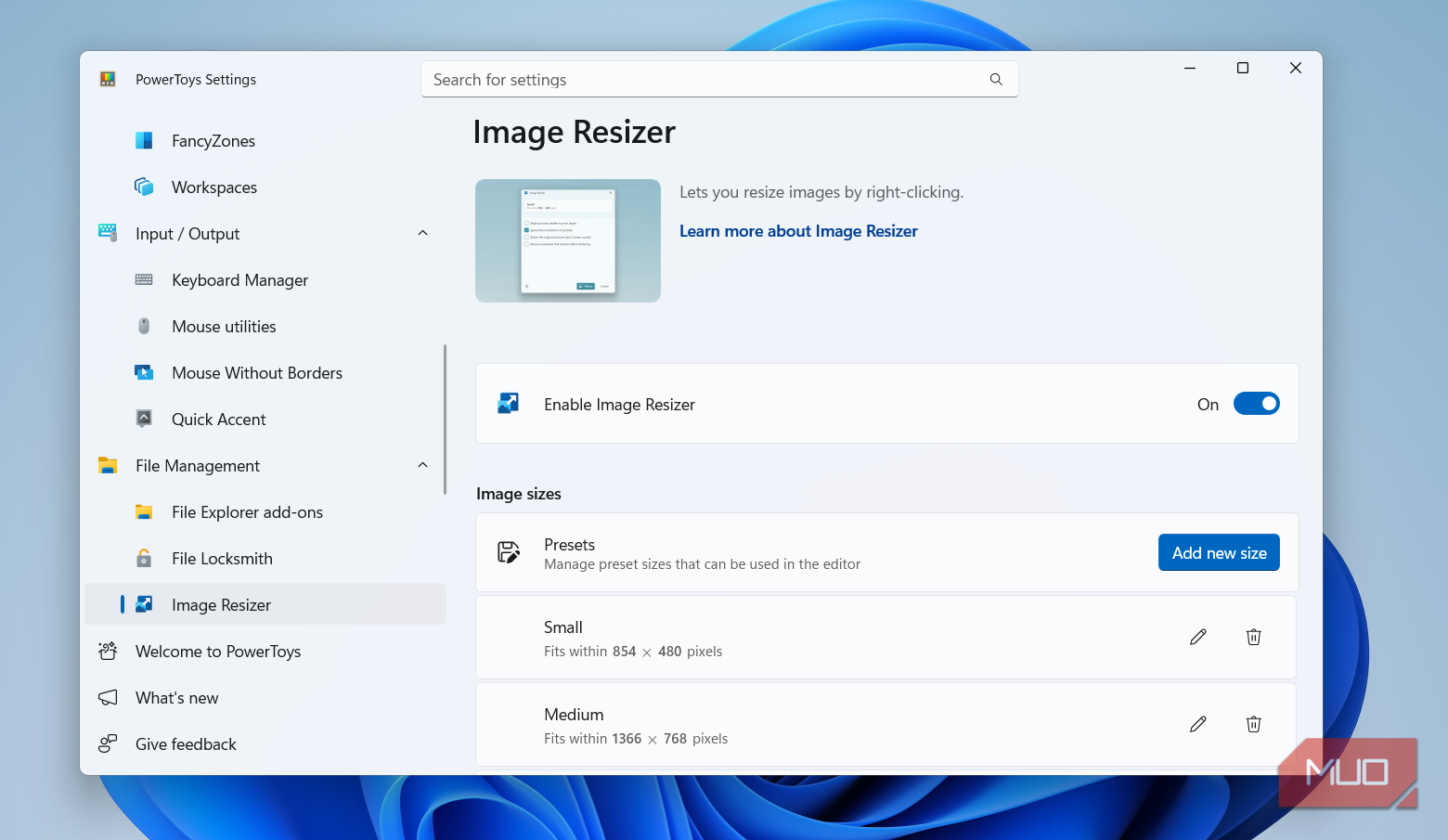1448x840 pixels.
Task: Click the Input / Output keyboard icon
Action: click(108, 233)
